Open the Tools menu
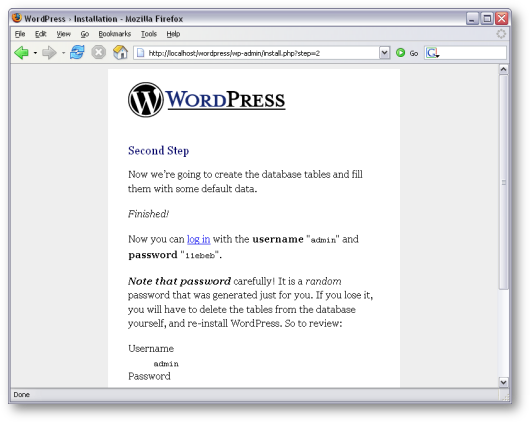This screenshot has height=422, width=530. [149, 34]
